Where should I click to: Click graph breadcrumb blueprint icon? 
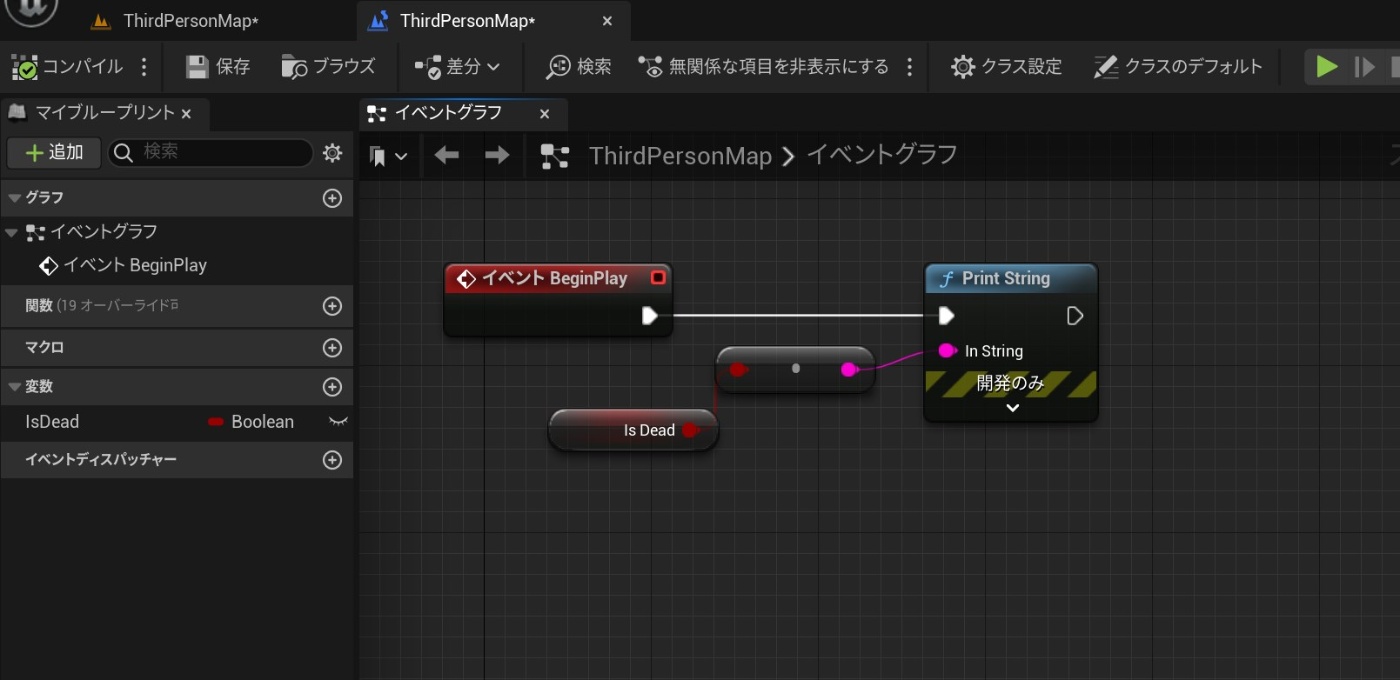(554, 156)
